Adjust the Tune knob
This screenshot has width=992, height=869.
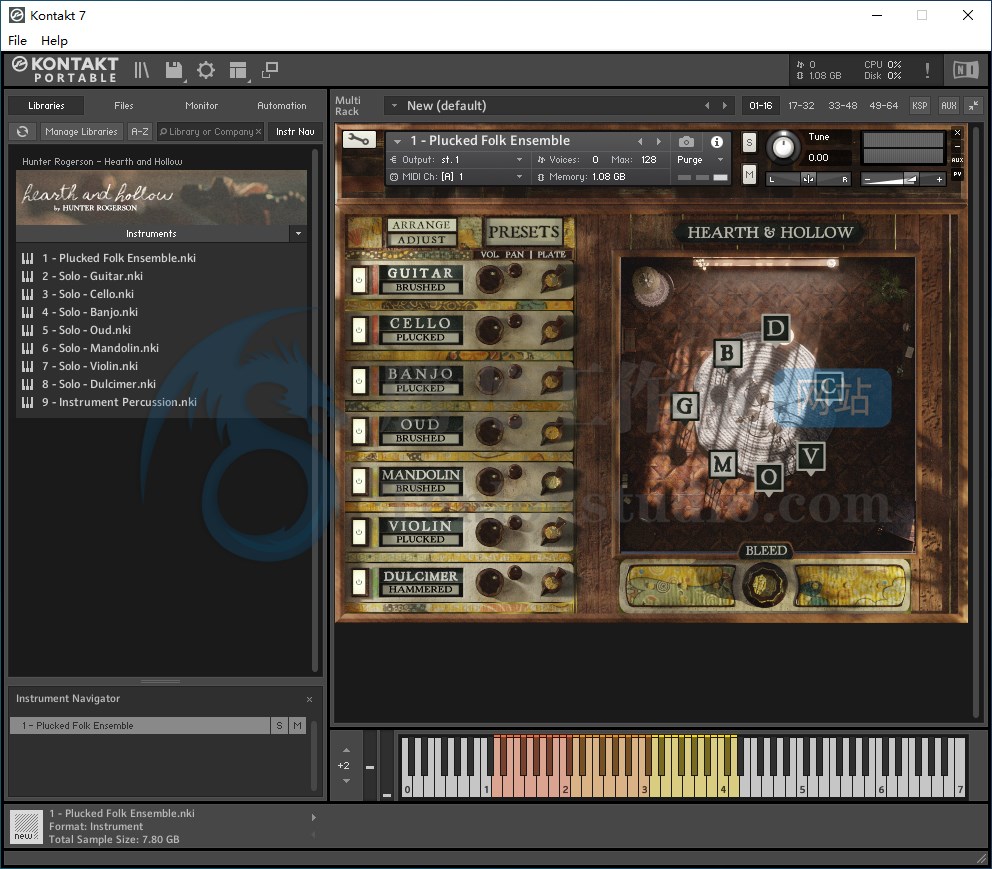coord(783,147)
